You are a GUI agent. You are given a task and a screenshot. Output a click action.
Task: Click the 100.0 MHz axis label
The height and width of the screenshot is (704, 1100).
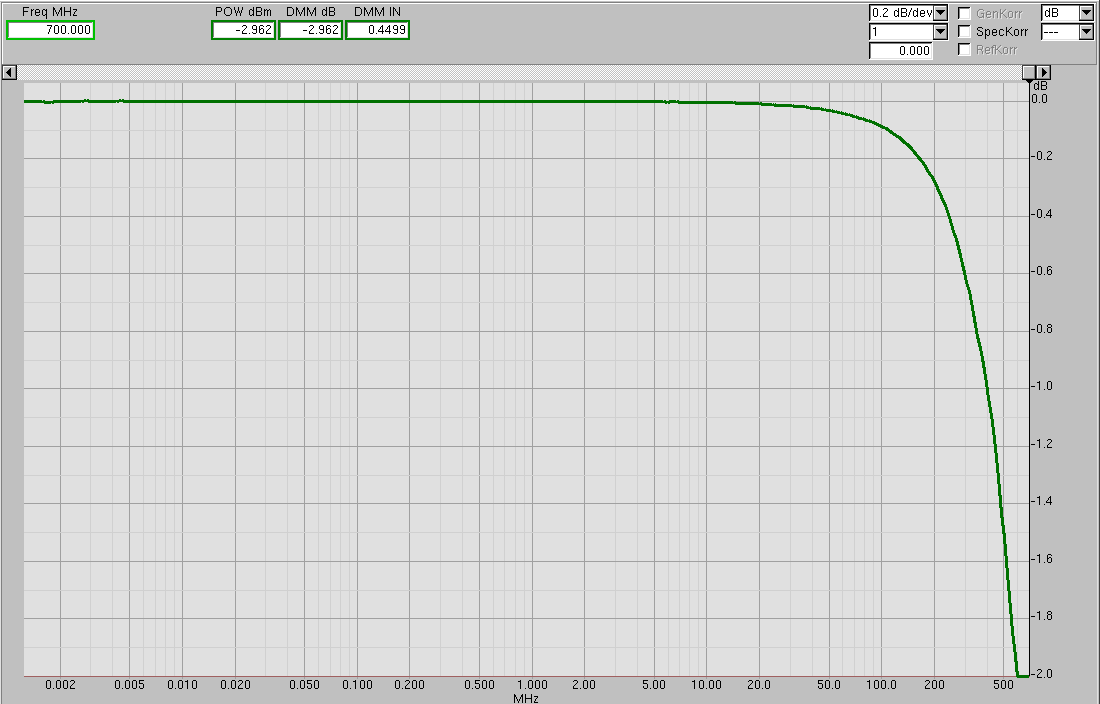pyautogui.click(x=881, y=685)
